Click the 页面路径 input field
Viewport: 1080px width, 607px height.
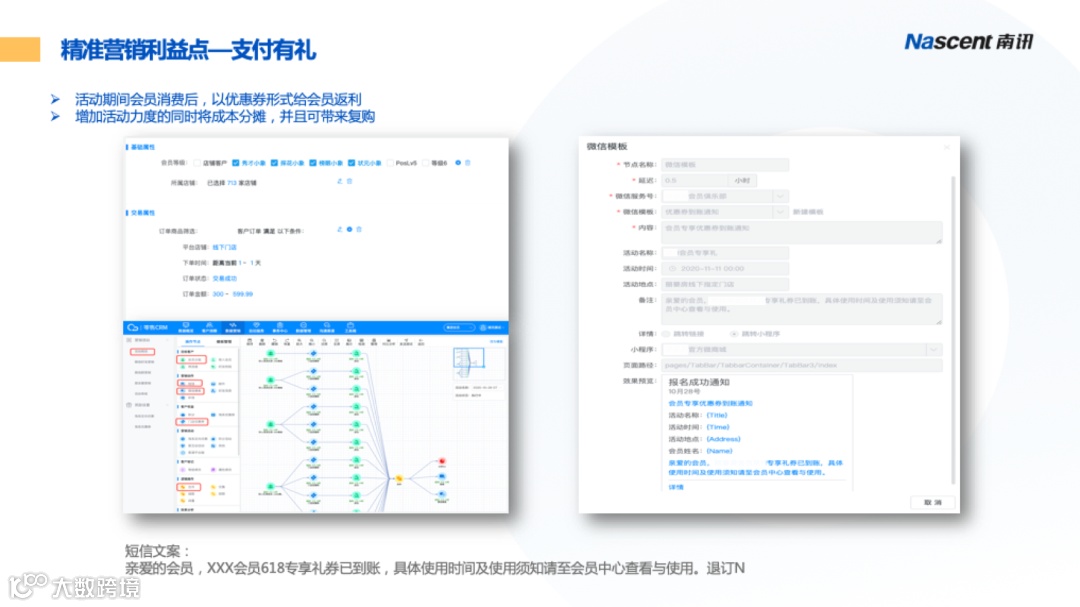[x=802, y=366]
